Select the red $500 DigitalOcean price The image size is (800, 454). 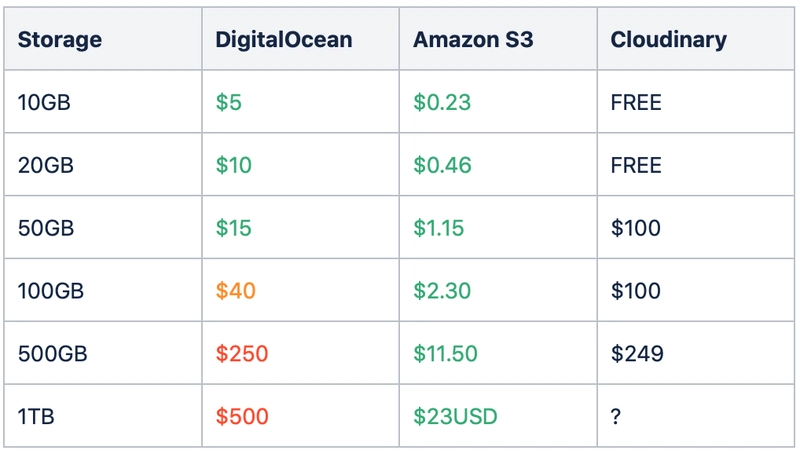242,416
